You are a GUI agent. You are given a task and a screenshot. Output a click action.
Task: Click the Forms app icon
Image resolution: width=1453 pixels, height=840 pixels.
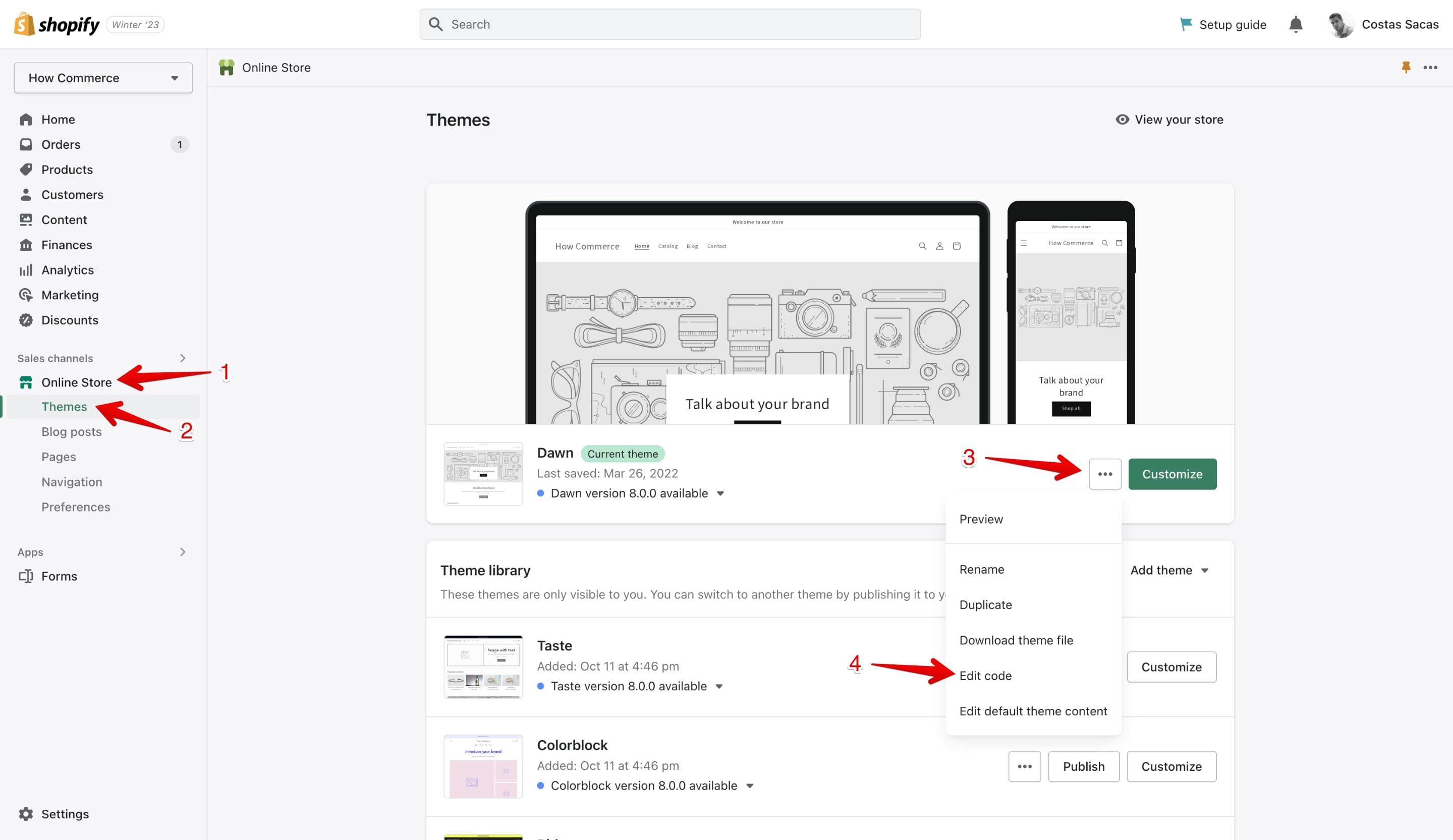click(26, 576)
